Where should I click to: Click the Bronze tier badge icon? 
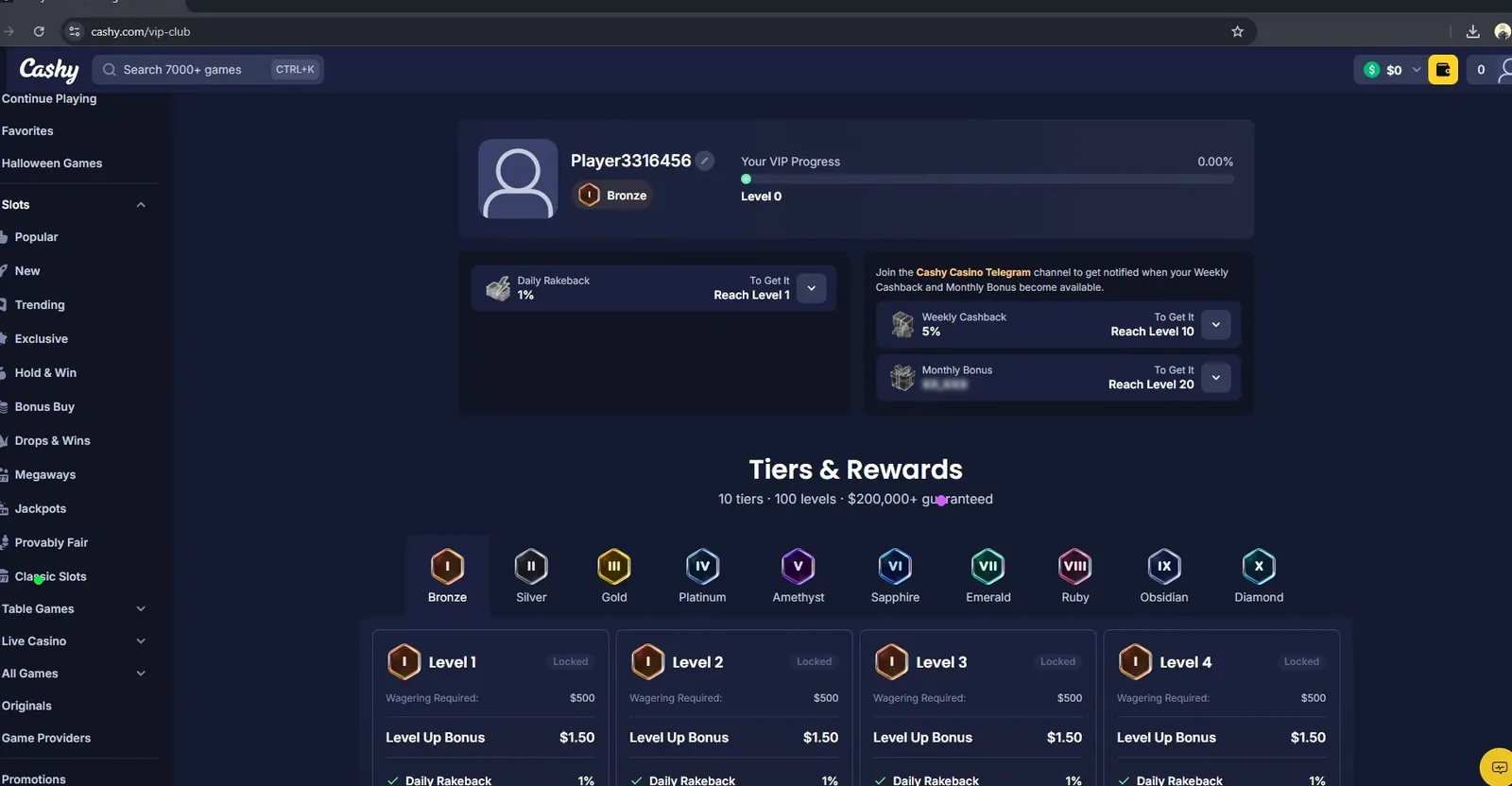click(x=447, y=566)
